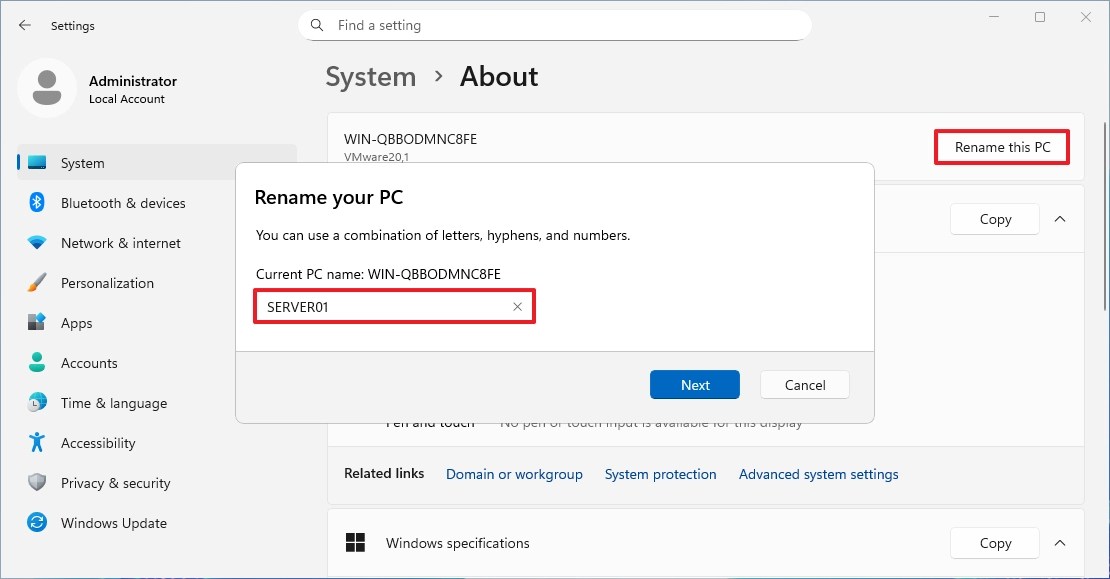The width and height of the screenshot is (1110, 579).
Task: Click the Rename this PC button
Action: [1002, 147]
